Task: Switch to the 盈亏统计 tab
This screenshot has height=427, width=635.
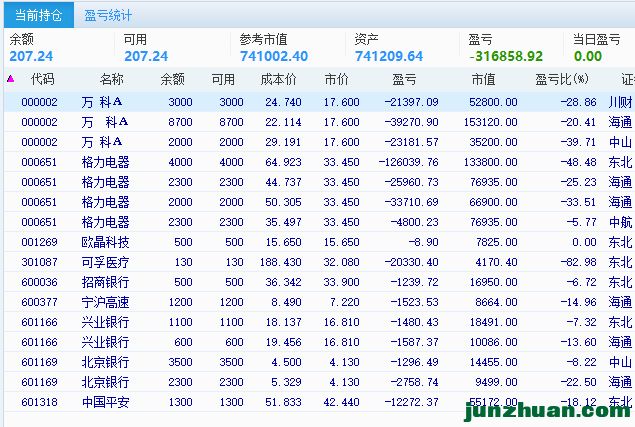Action: tap(108, 16)
